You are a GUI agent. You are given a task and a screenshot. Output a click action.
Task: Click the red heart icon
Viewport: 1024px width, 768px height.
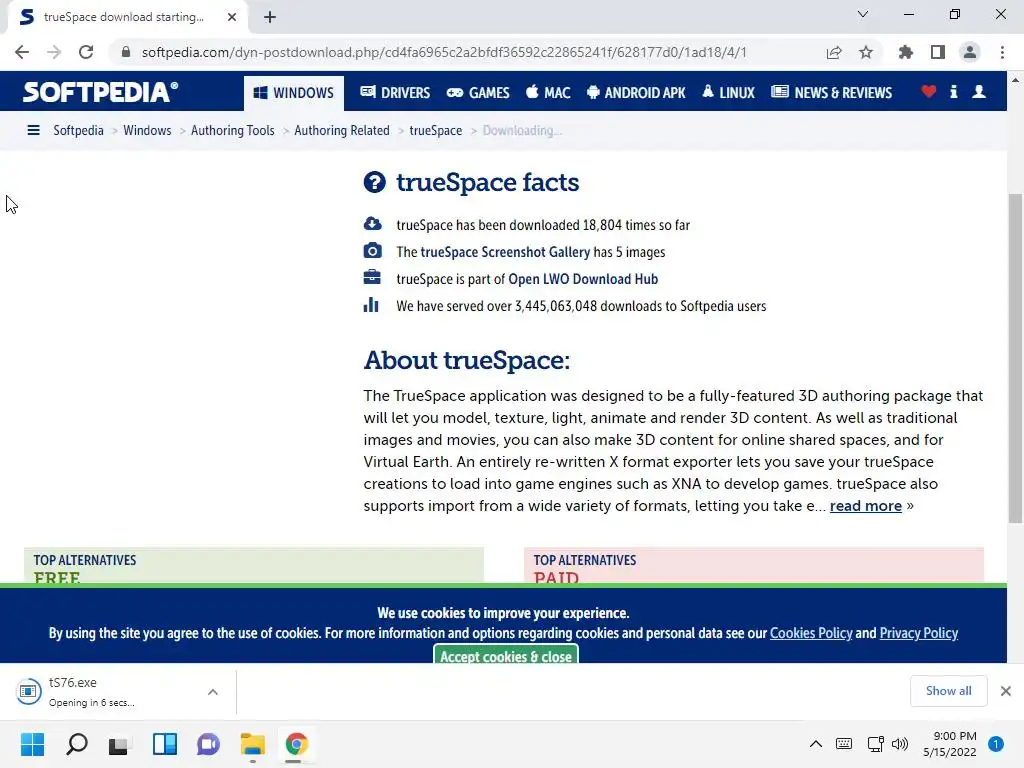(x=928, y=92)
